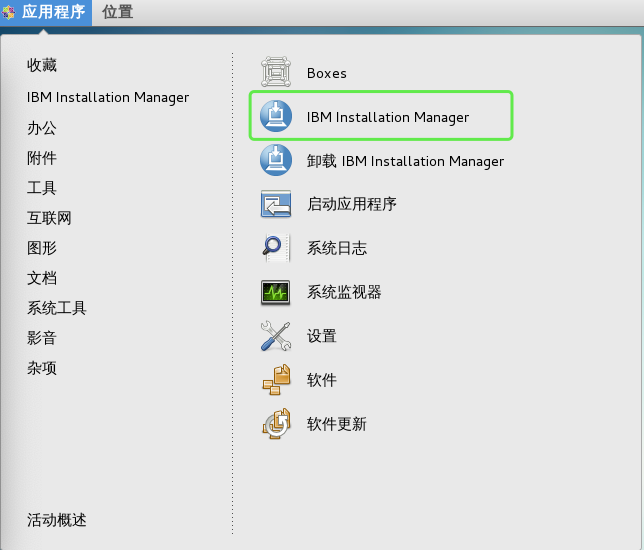Viewport: 644px width, 550px height.
Task: Select the 文档 category
Action: (x=42, y=278)
